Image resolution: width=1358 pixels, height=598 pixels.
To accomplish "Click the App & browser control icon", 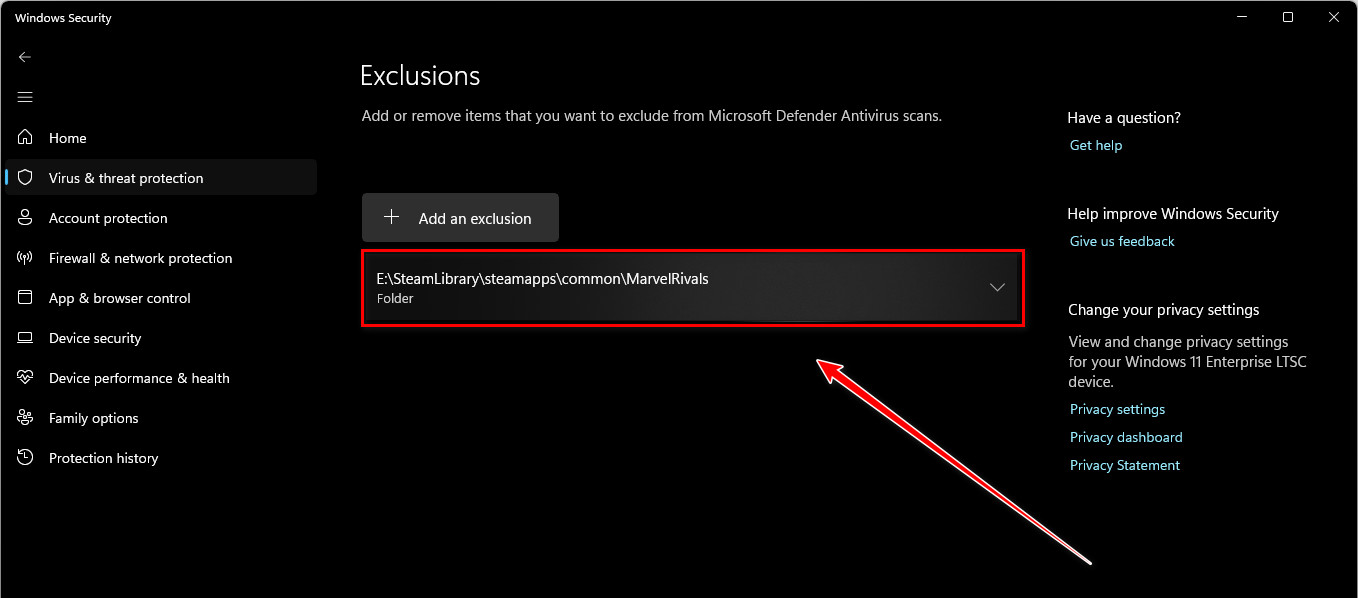I will pyautogui.click(x=26, y=298).
